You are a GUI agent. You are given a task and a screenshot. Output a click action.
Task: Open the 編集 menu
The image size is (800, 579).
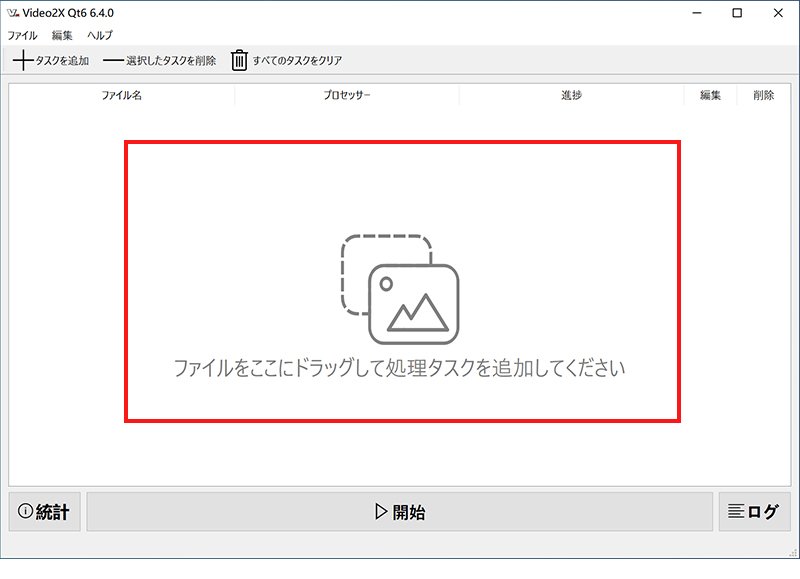[x=62, y=35]
